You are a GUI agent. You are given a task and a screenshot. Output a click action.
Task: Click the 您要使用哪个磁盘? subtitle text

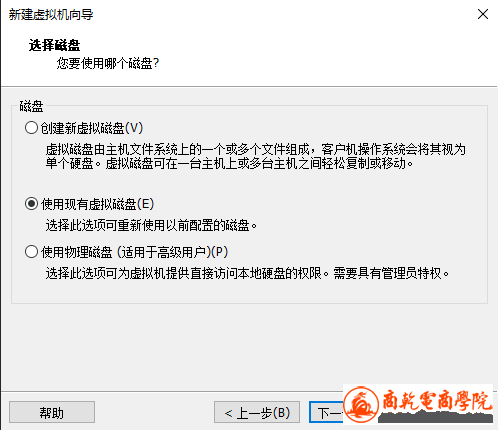pyautogui.click(x=108, y=63)
